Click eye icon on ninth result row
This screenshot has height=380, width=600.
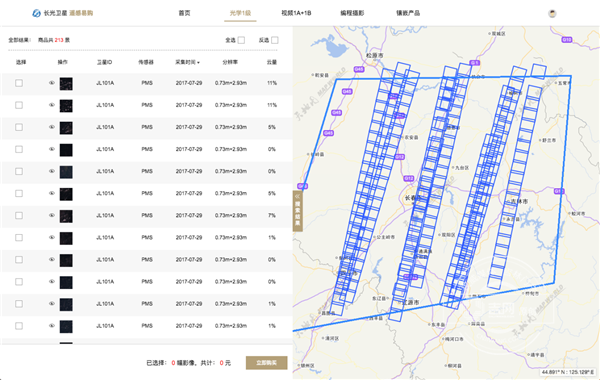[52, 259]
